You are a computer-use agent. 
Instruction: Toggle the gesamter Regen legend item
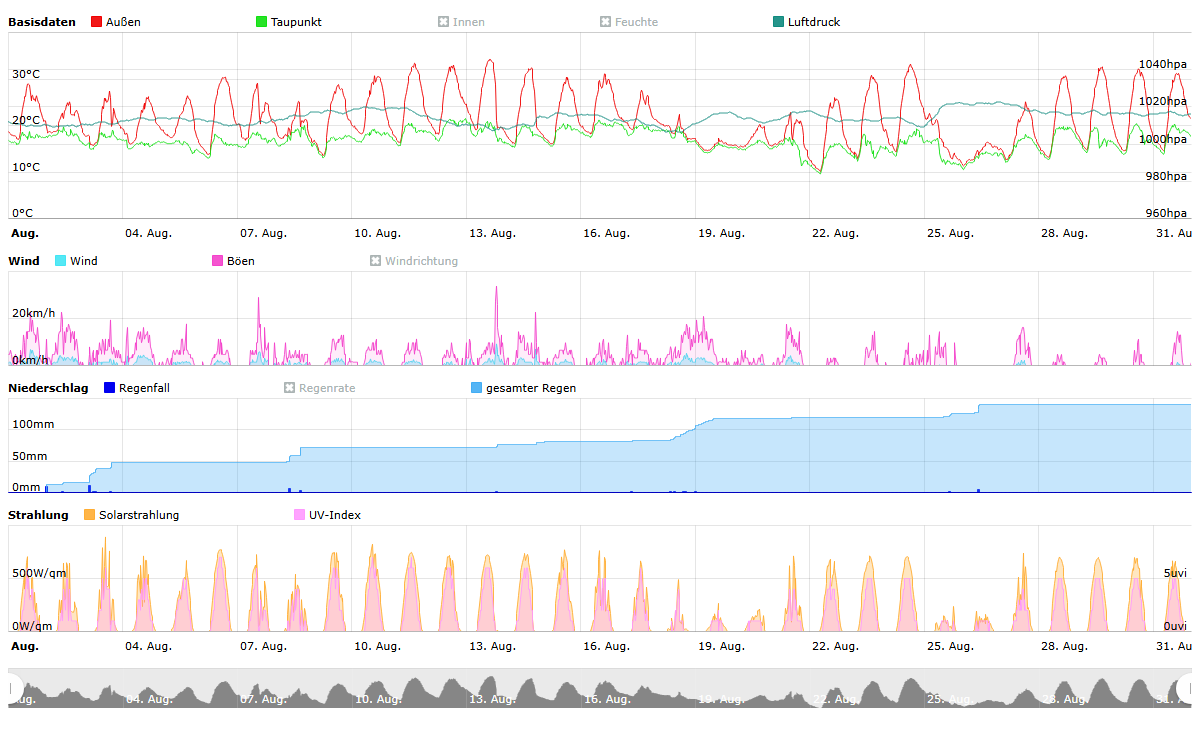(522, 388)
